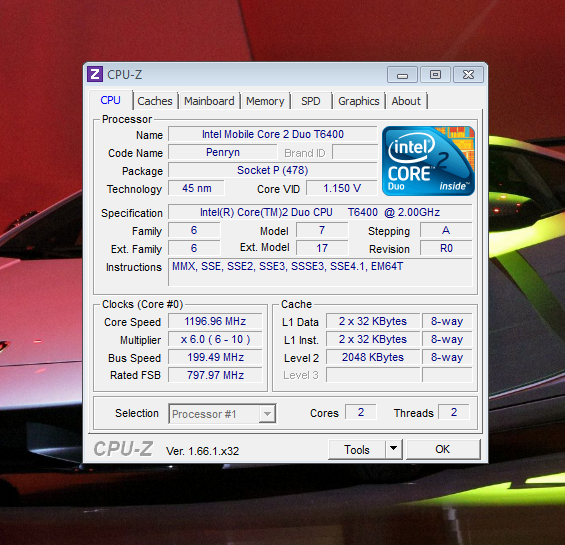565x545 pixels.
Task: Show the Graphics tab
Action: [x=359, y=101]
